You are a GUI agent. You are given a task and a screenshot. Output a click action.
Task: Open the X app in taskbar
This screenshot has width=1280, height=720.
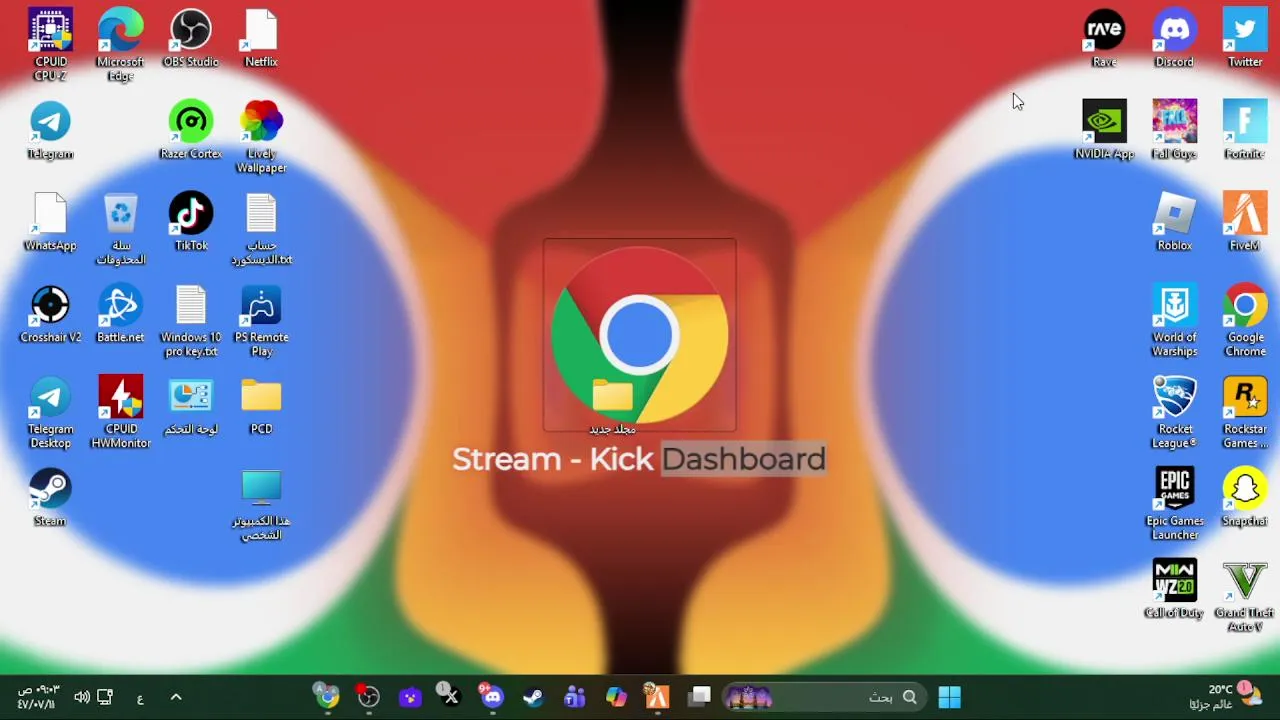451,697
